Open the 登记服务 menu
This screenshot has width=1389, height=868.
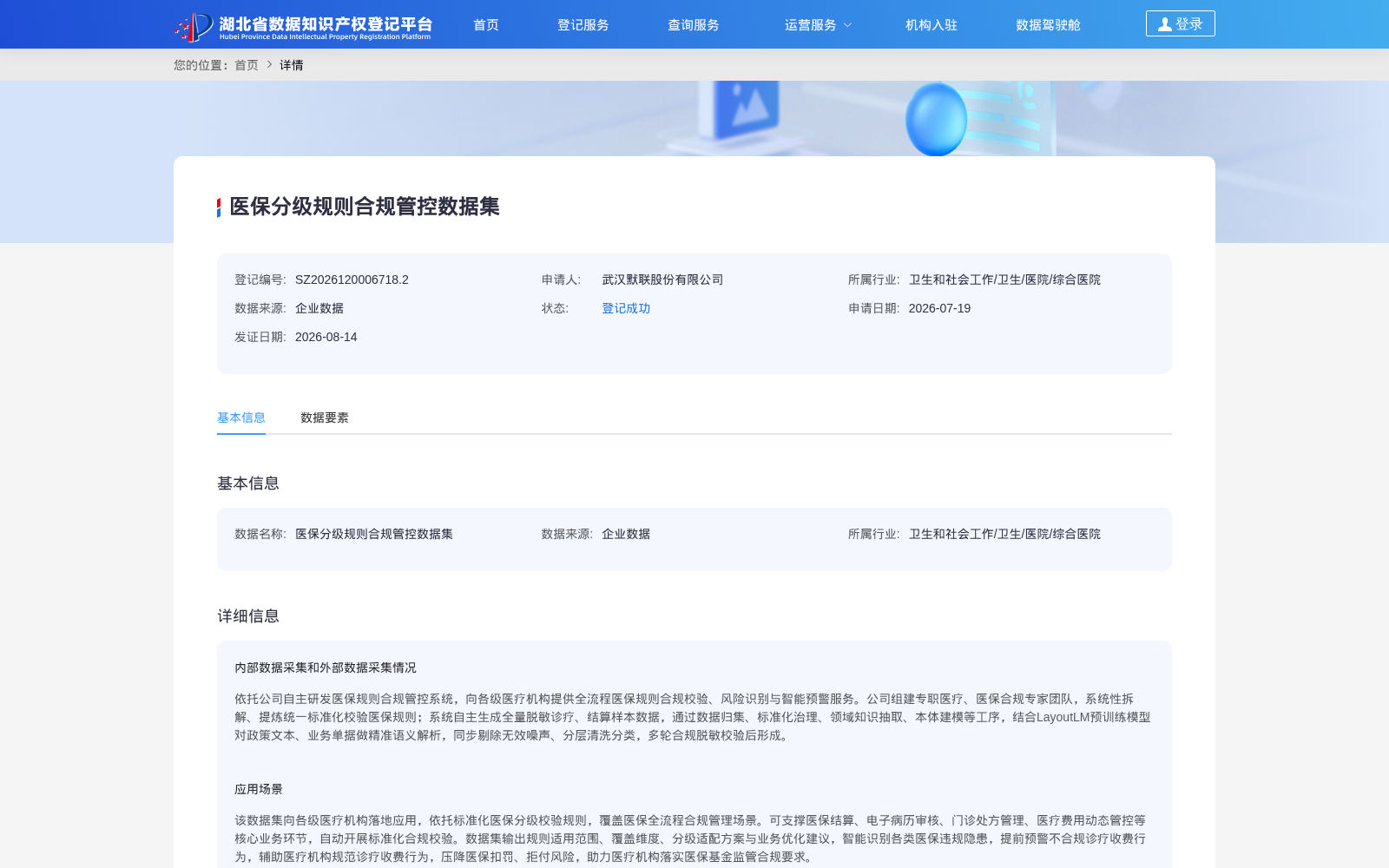click(x=583, y=25)
